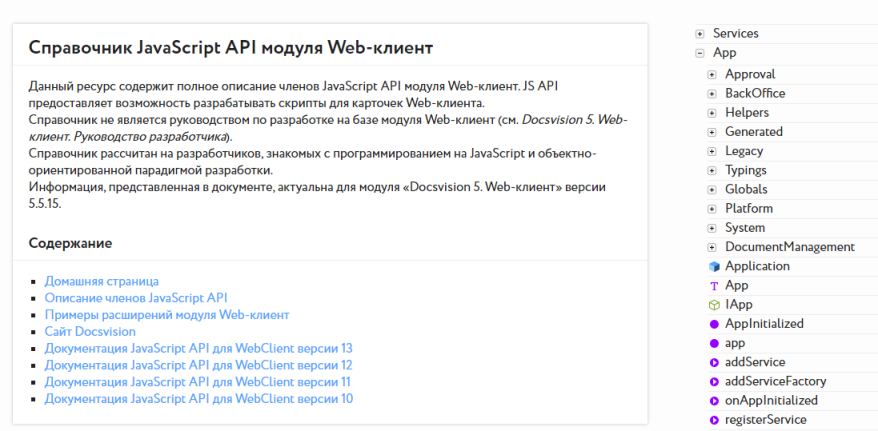Select the Services tree label

coord(736,34)
